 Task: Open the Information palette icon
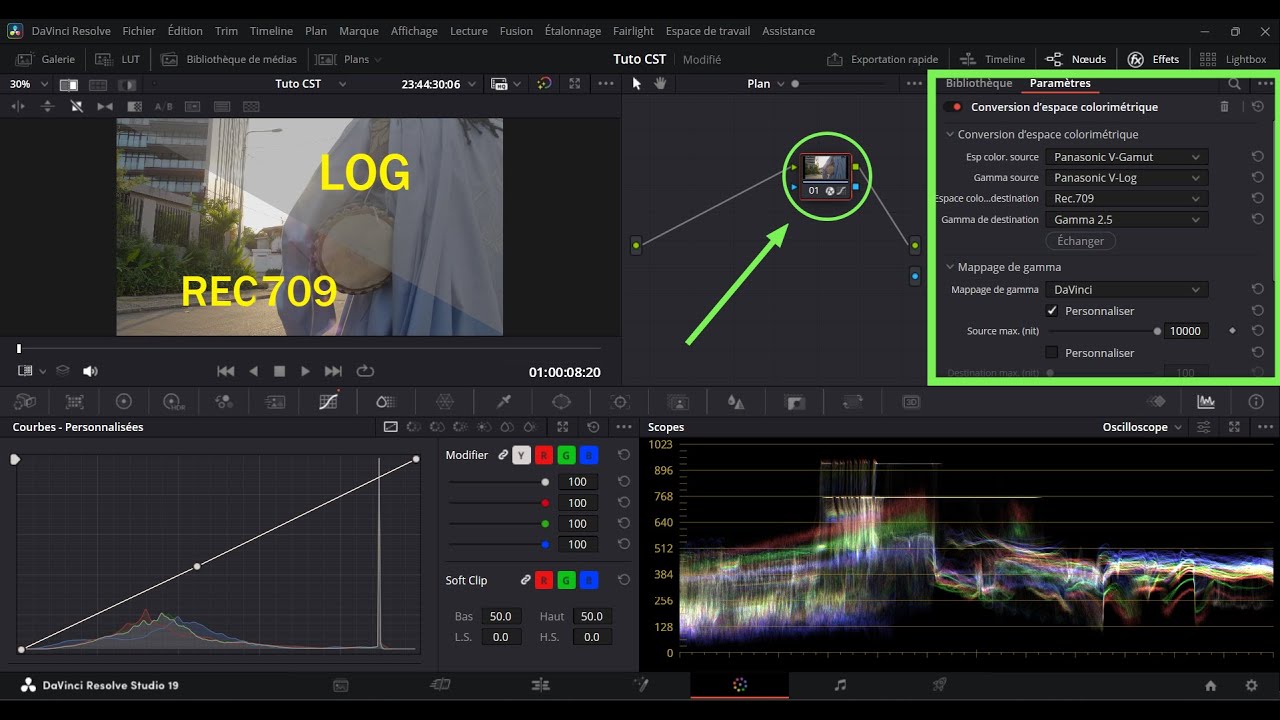tap(1256, 401)
